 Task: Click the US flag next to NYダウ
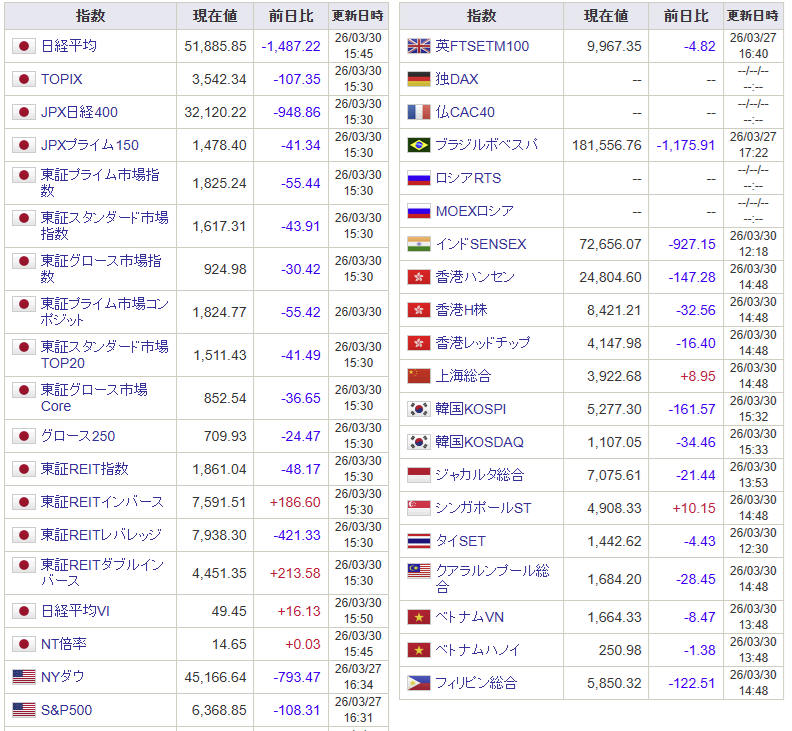[x=24, y=677]
